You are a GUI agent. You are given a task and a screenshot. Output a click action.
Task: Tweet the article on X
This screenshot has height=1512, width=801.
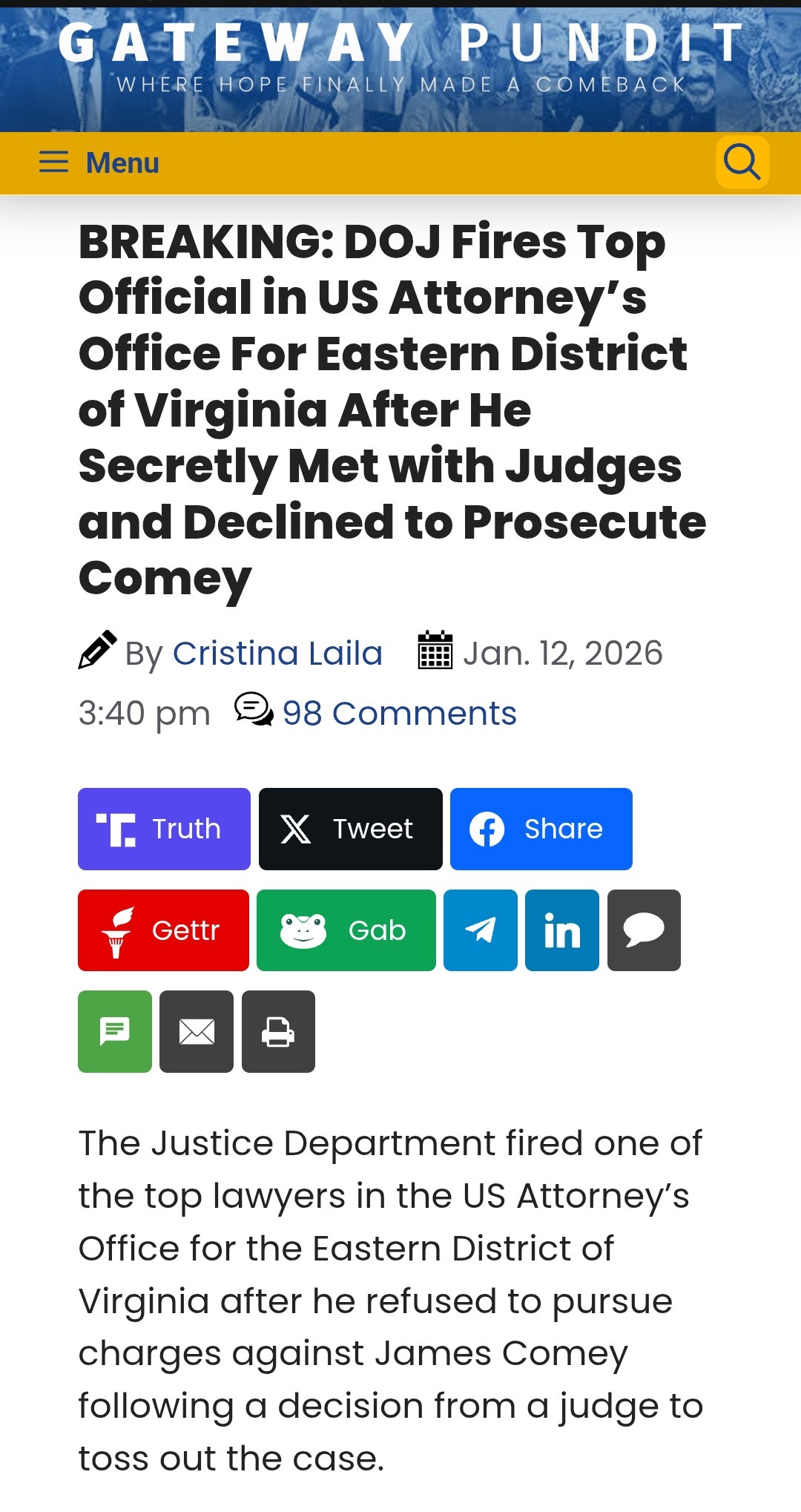pyautogui.click(x=350, y=829)
